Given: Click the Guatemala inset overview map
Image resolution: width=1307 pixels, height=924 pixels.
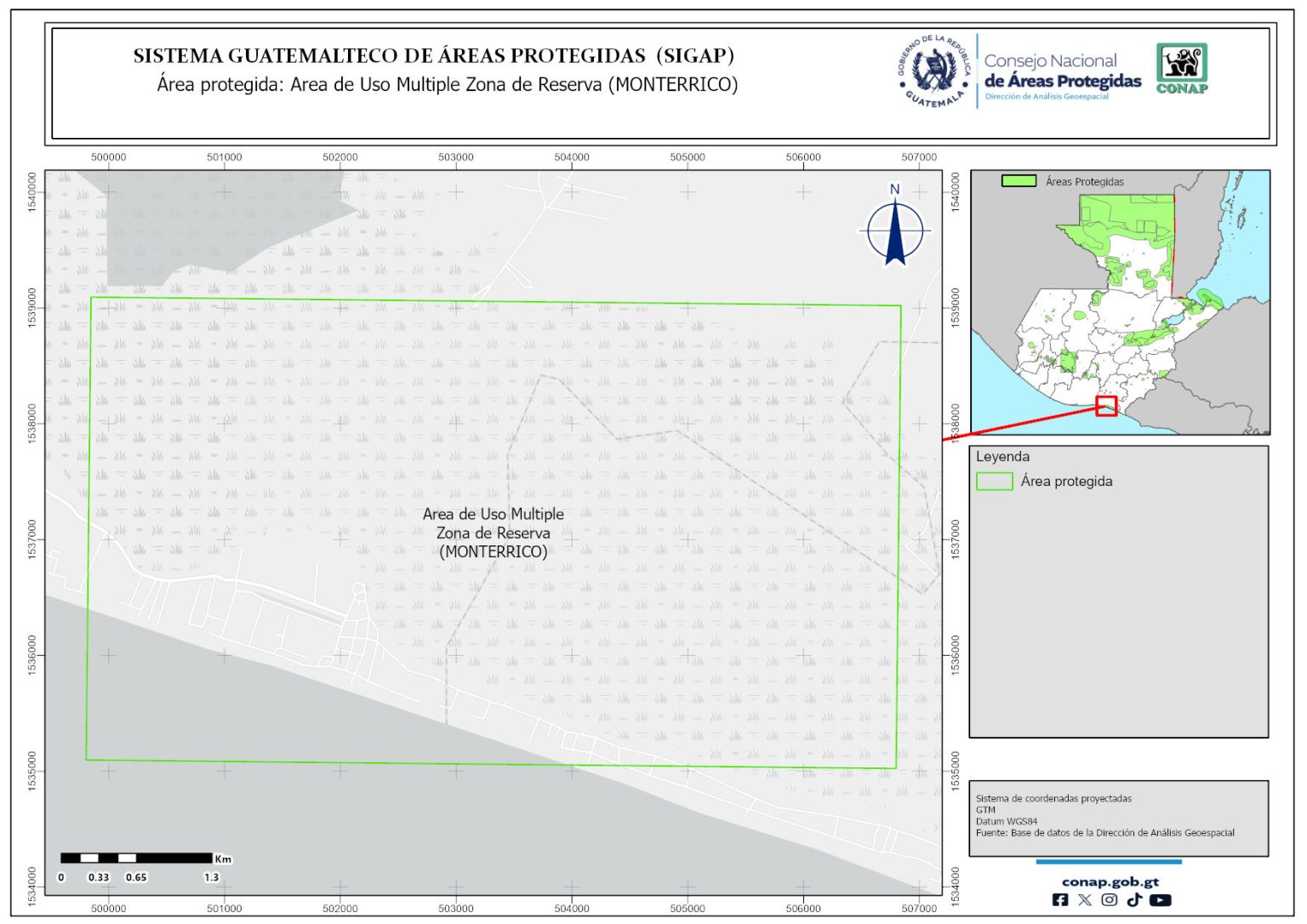Looking at the screenshot, I should pos(1119,306).
